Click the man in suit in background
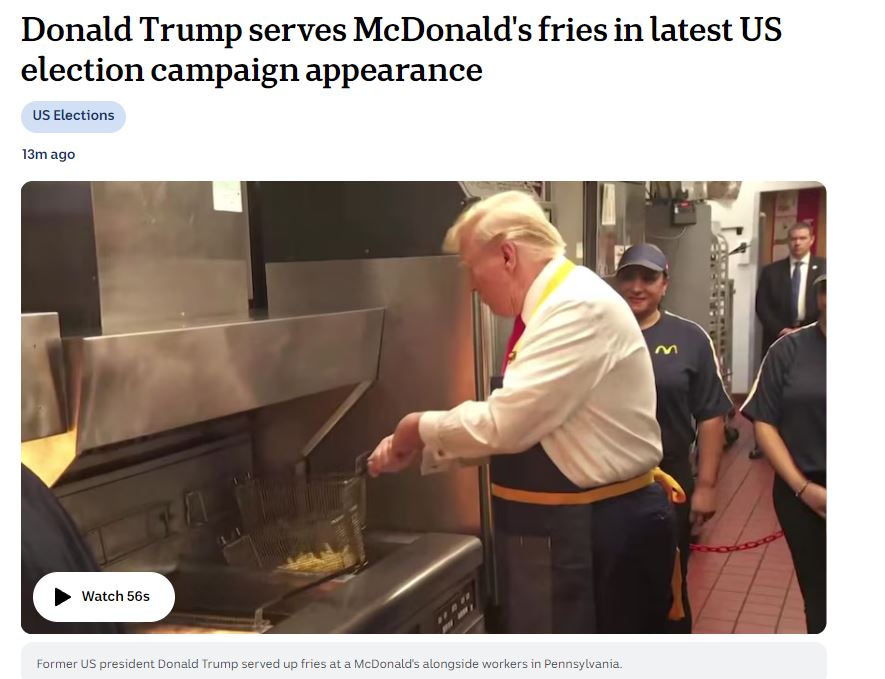Image resolution: width=885 pixels, height=679 pixels. [x=791, y=282]
